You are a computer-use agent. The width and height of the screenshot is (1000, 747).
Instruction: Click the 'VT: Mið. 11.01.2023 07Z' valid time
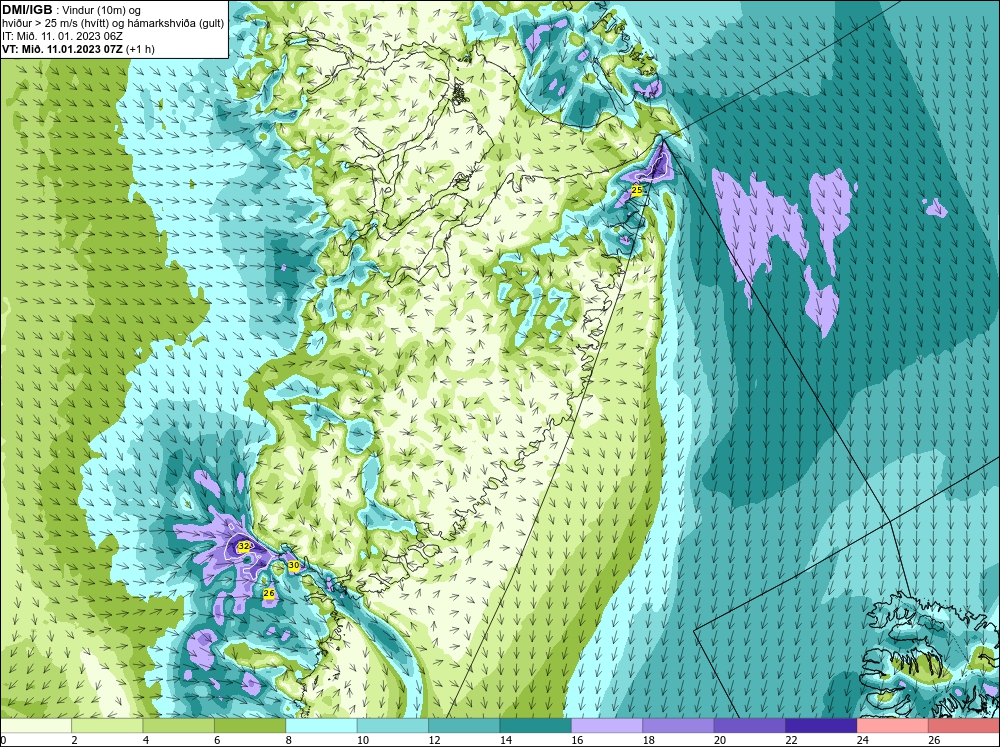pos(62,49)
